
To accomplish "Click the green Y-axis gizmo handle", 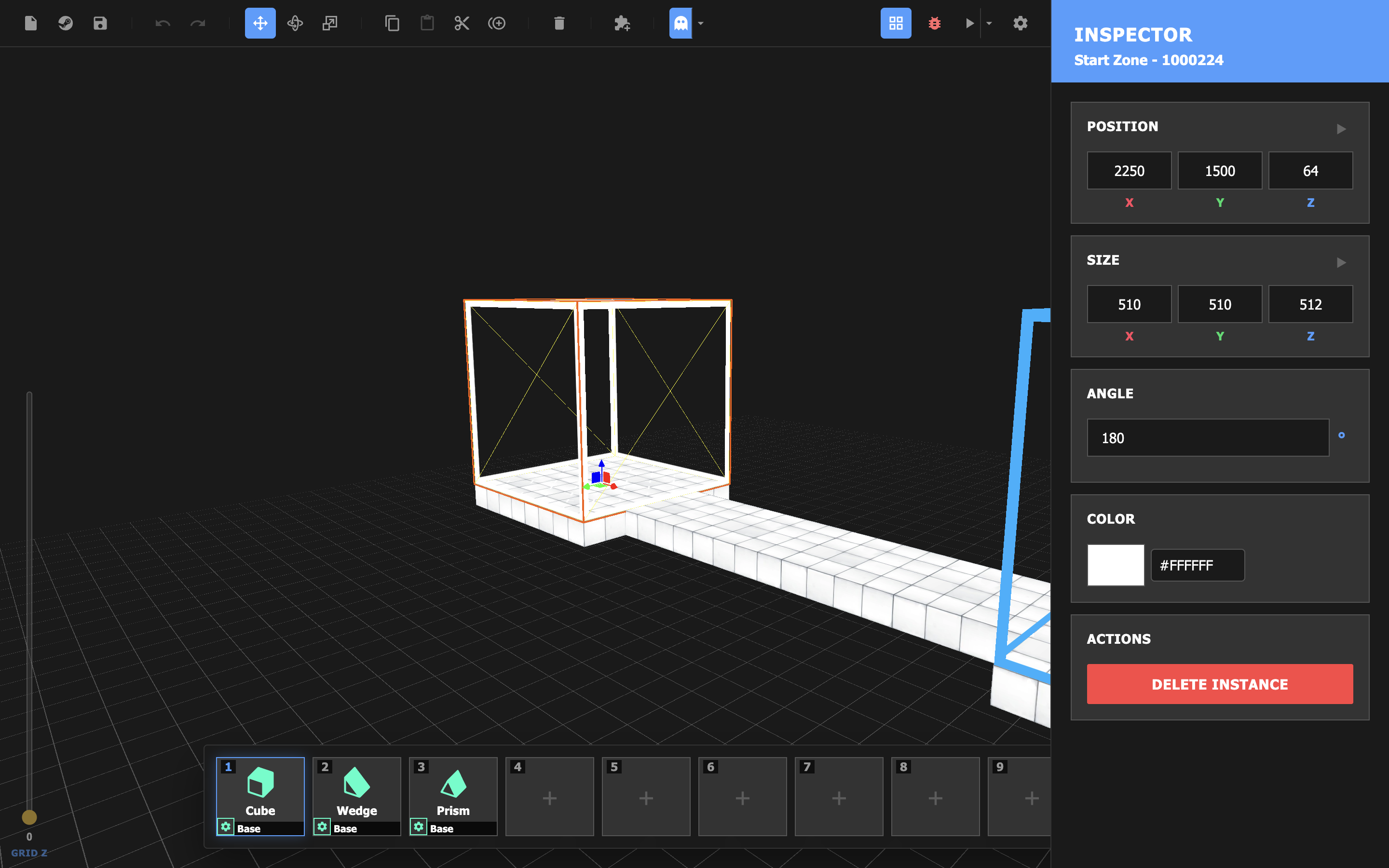I will (x=586, y=487).
